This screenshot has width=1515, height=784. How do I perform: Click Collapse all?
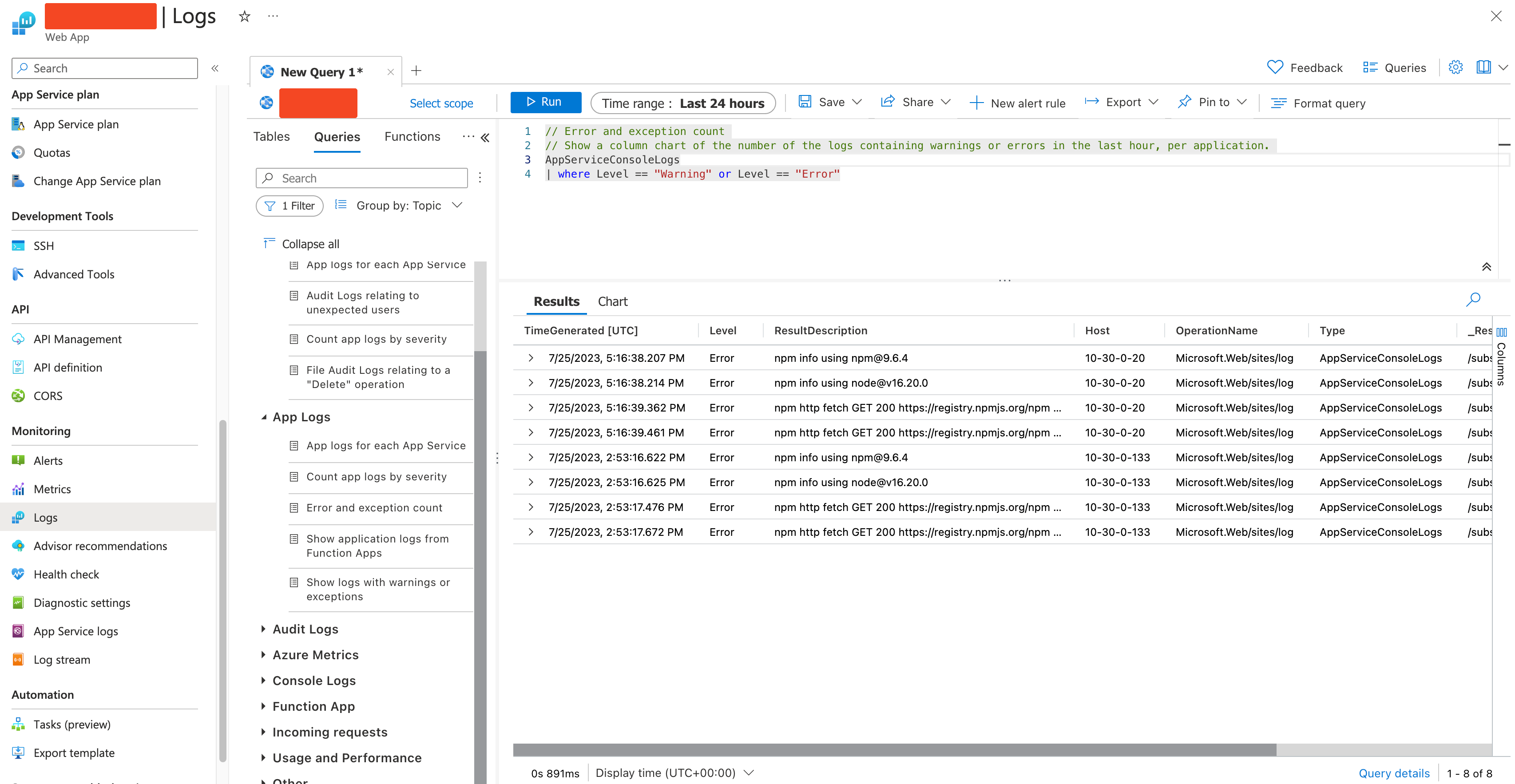(301, 243)
